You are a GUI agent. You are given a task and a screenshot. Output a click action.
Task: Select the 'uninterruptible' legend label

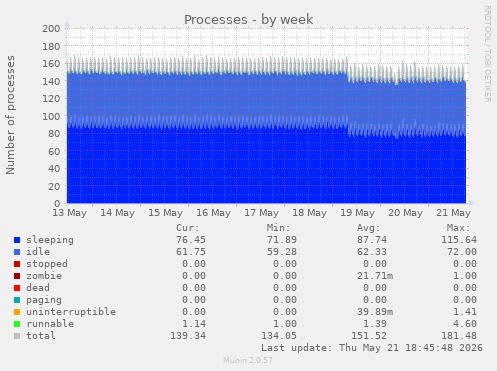click(71, 312)
